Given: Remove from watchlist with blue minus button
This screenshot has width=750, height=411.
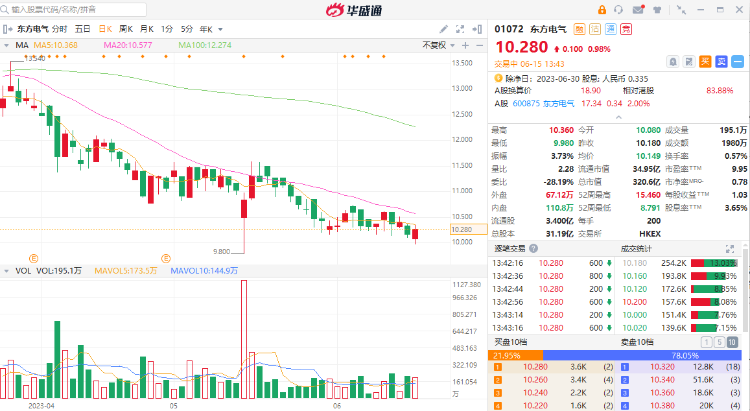Looking at the screenshot, I should (x=738, y=61).
